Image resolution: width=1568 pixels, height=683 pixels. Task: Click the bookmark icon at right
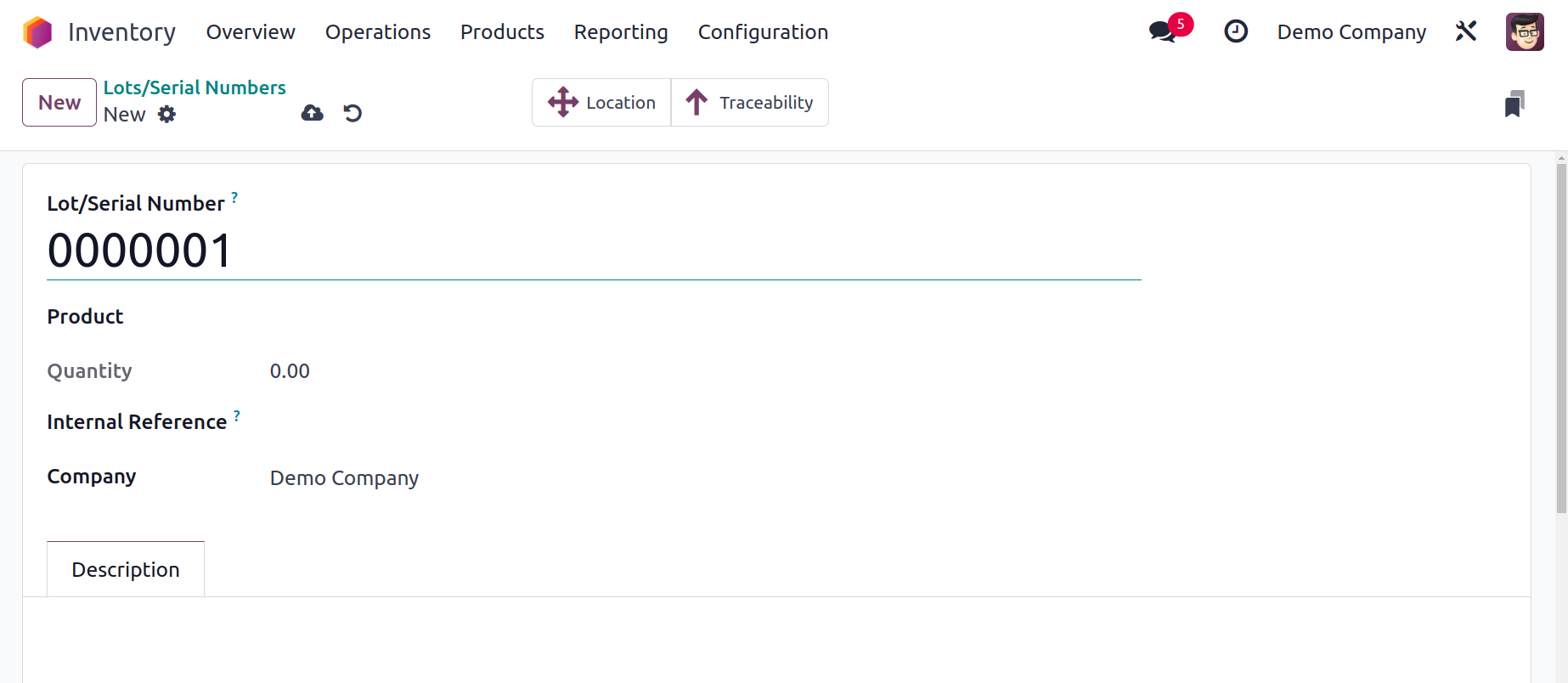point(1514,104)
